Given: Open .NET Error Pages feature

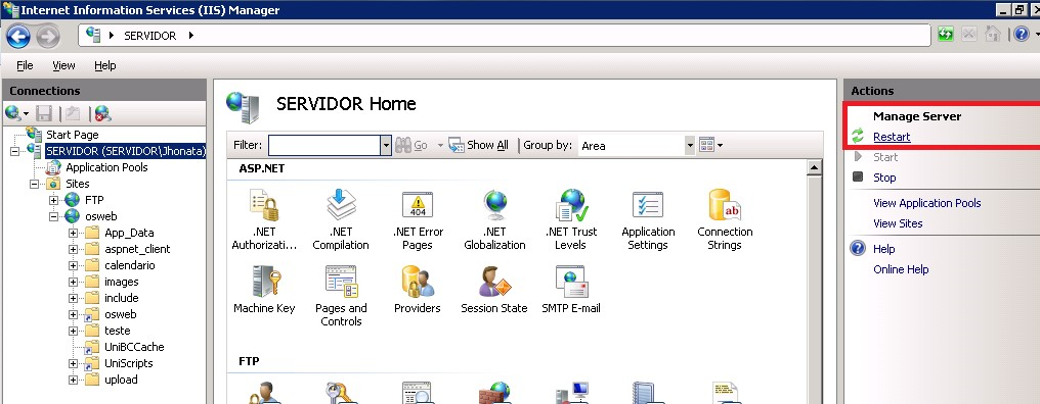Looking at the screenshot, I should tap(417, 206).
